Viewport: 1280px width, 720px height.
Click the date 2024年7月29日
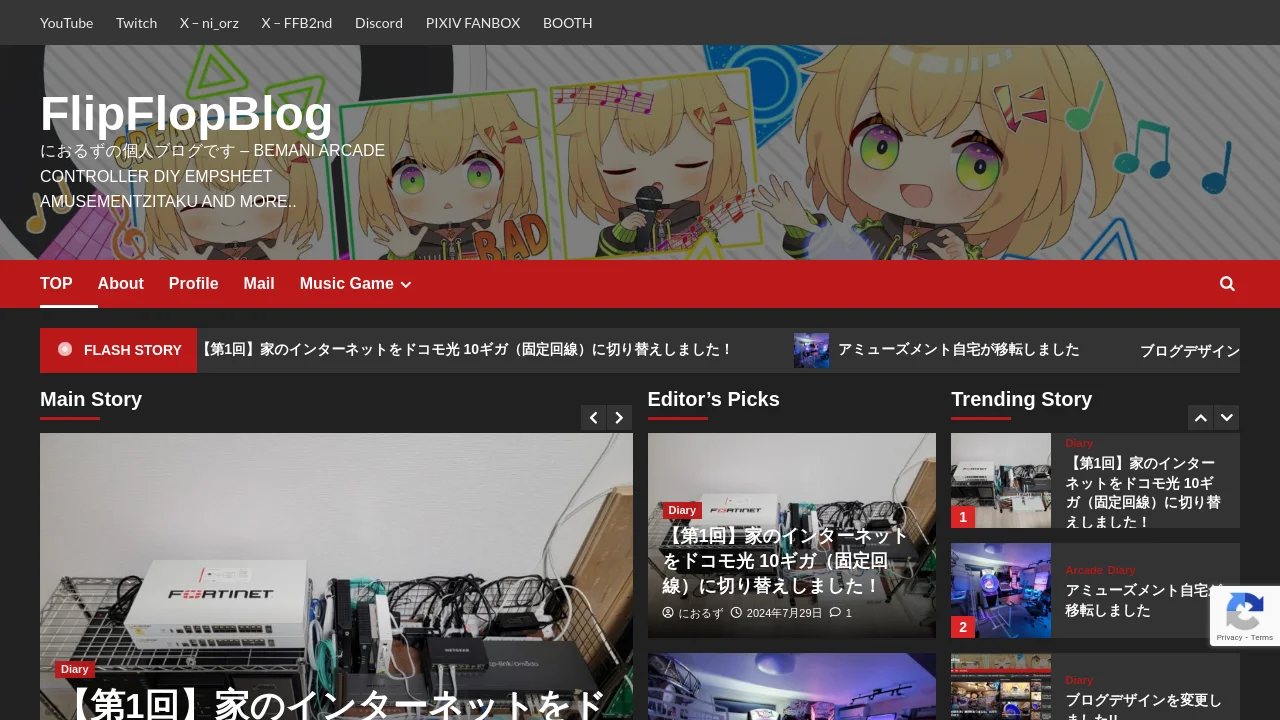point(784,613)
